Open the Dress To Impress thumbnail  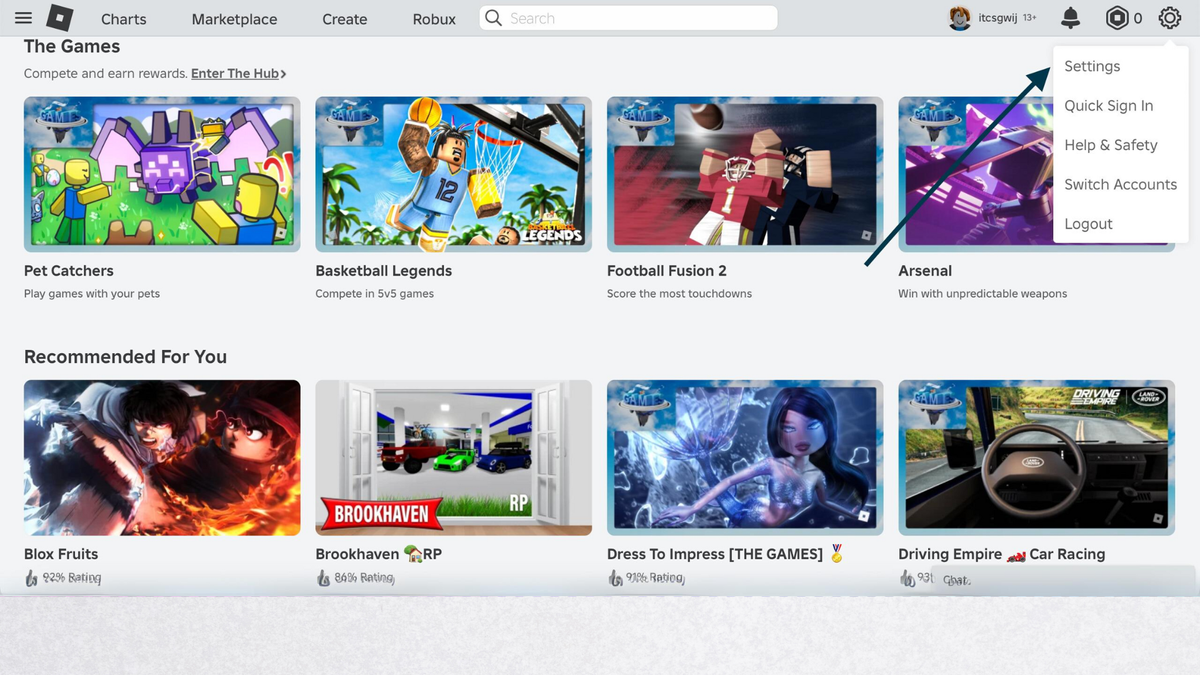coord(745,457)
